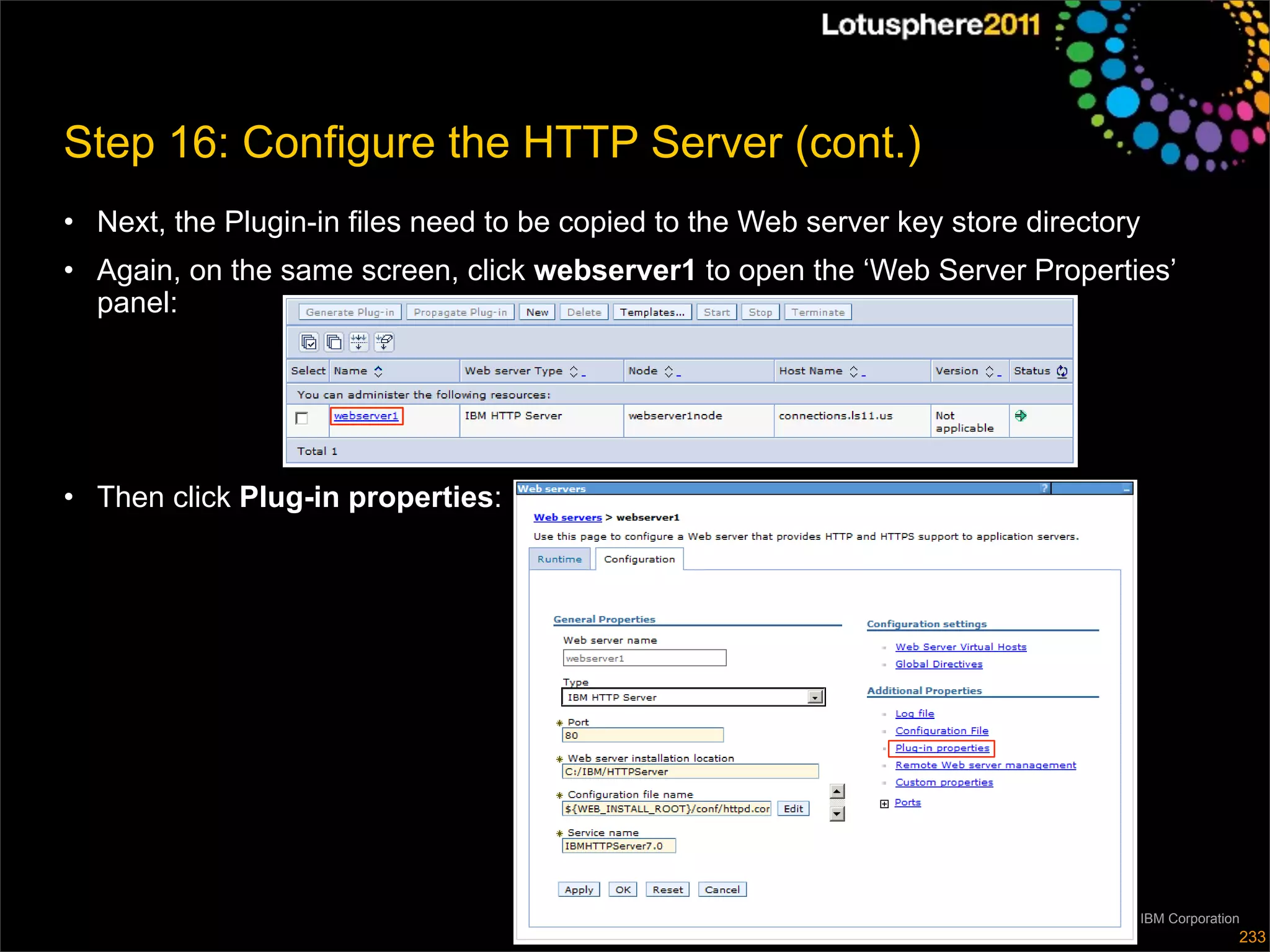Click the 'Total 1' table footer text
The width and height of the screenshot is (1270, 952).
click(317, 451)
